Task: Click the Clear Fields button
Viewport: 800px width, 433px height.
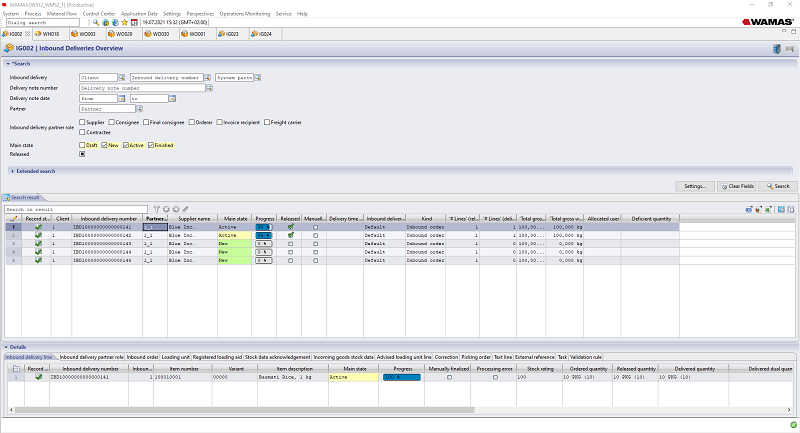Action: point(737,186)
